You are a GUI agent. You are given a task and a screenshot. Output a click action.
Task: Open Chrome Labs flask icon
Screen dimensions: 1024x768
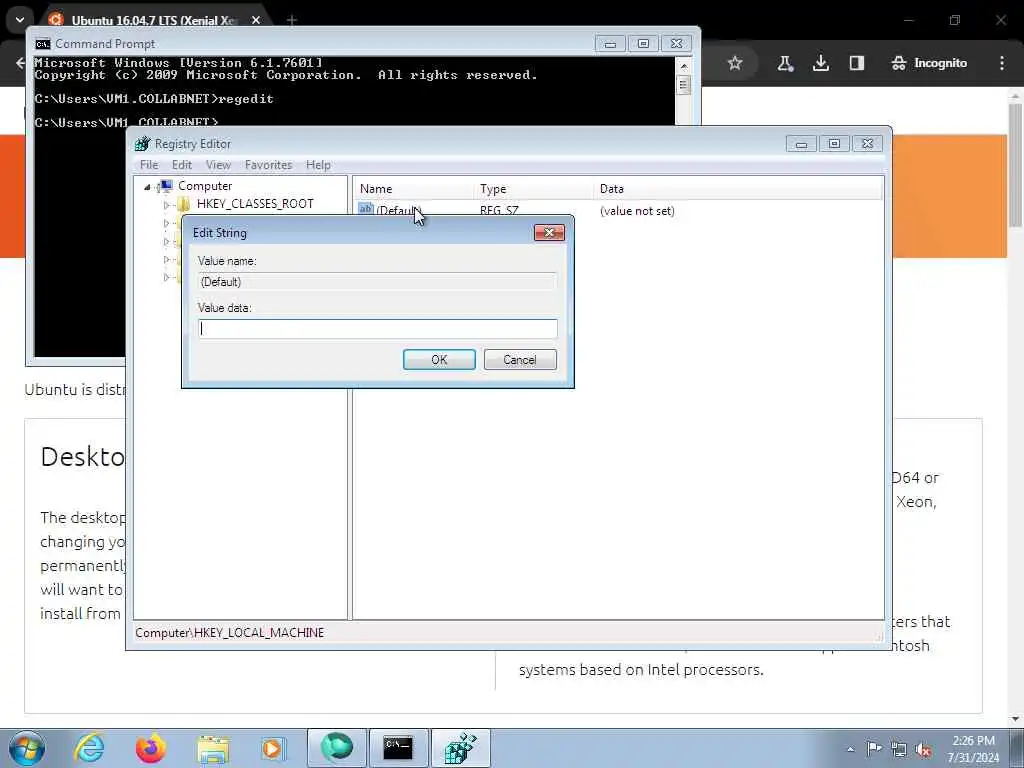tap(785, 63)
